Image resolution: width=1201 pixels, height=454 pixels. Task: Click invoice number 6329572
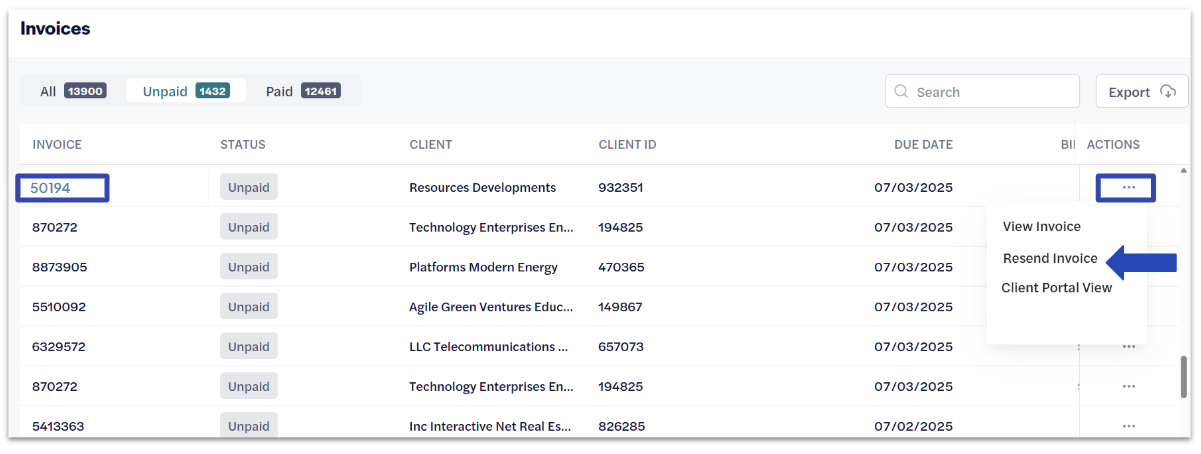[x=59, y=347]
